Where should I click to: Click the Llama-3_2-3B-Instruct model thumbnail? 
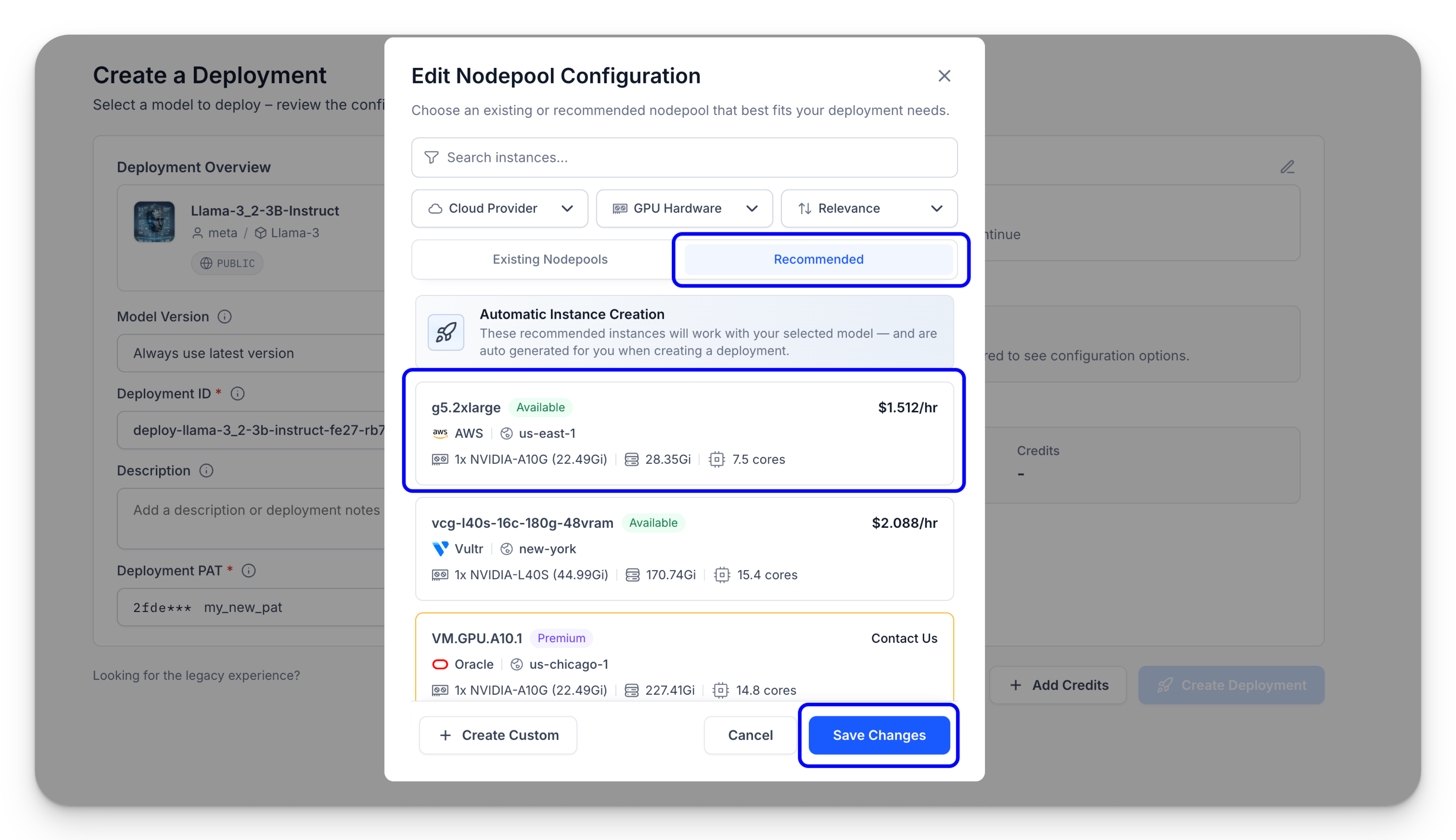(154, 221)
